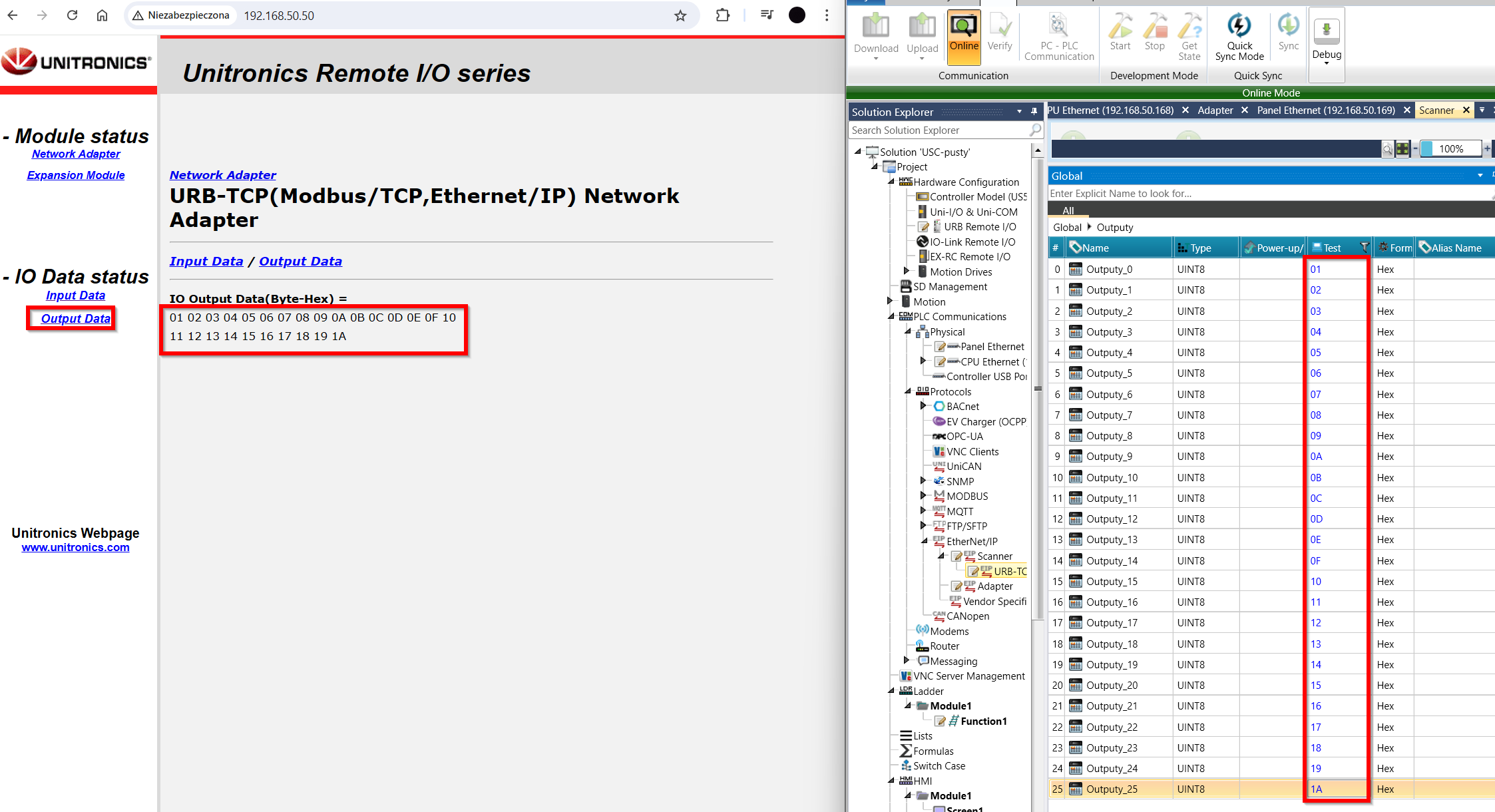The width and height of the screenshot is (1495, 812).
Task: Select the All filter tab
Action: point(1068,210)
